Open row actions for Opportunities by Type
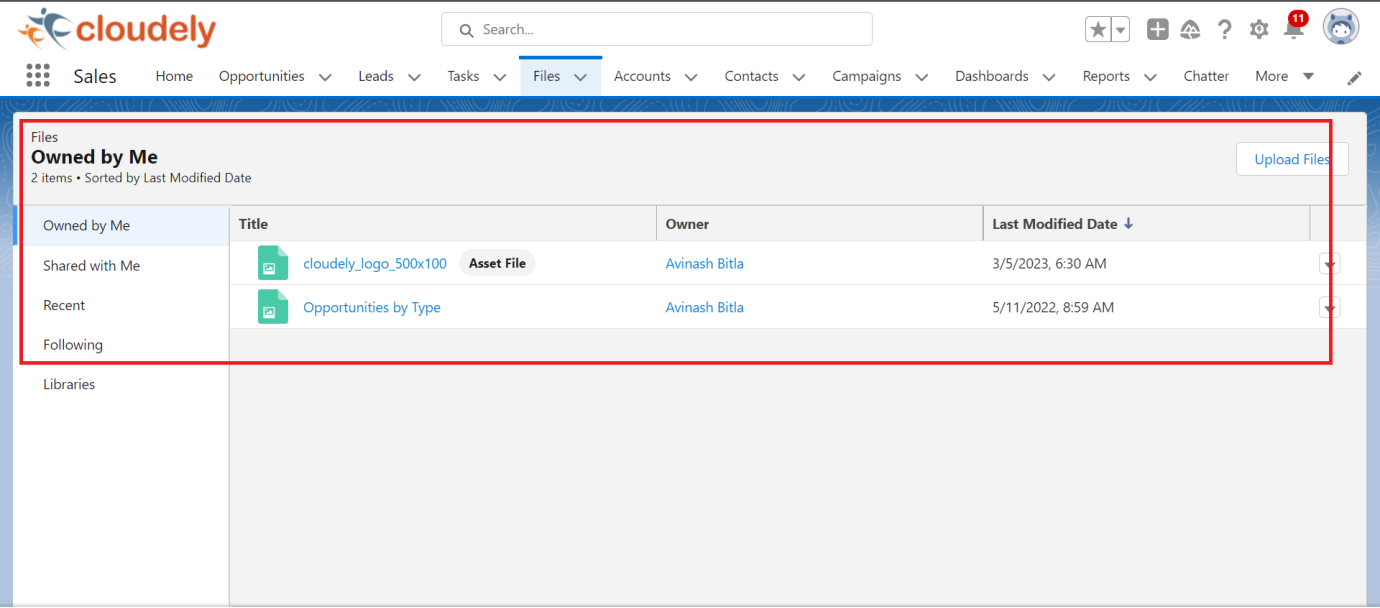The height and width of the screenshot is (608, 1380). coord(1329,308)
